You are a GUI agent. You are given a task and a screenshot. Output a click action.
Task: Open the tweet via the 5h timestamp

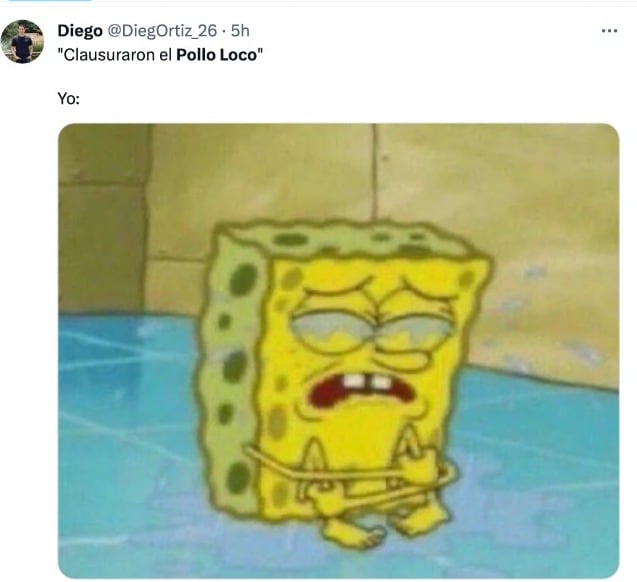coord(240,31)
